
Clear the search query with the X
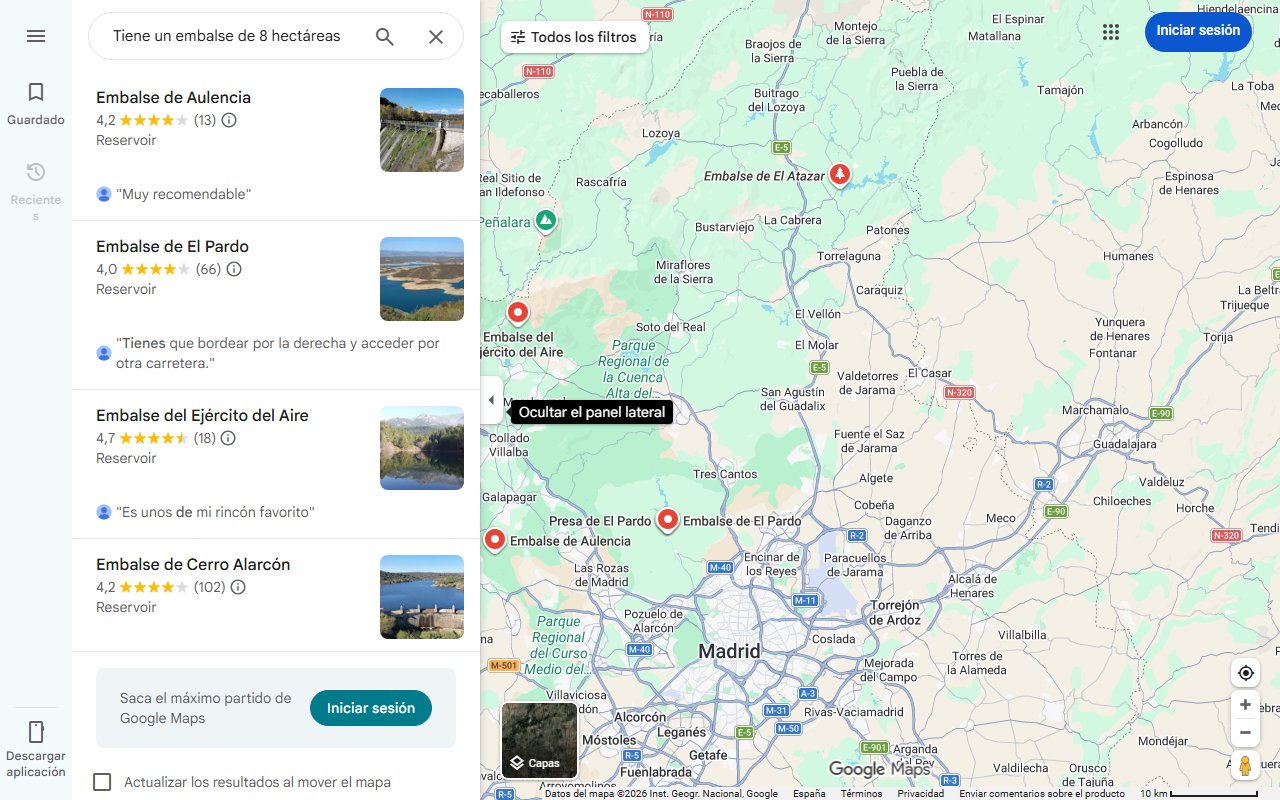pos(436,36)
